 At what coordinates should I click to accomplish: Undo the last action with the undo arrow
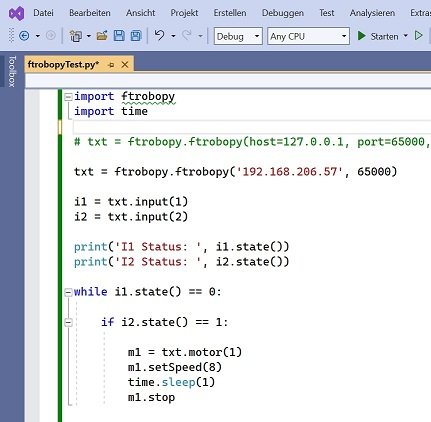tap(160, 35)
